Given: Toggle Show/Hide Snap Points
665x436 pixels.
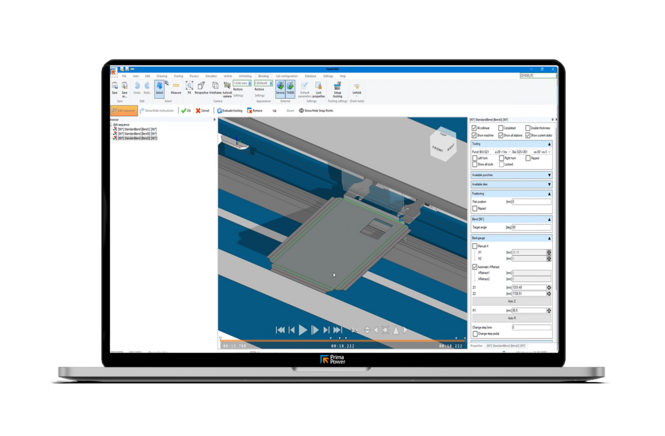Looking at the screenshot, I should 316,111.
